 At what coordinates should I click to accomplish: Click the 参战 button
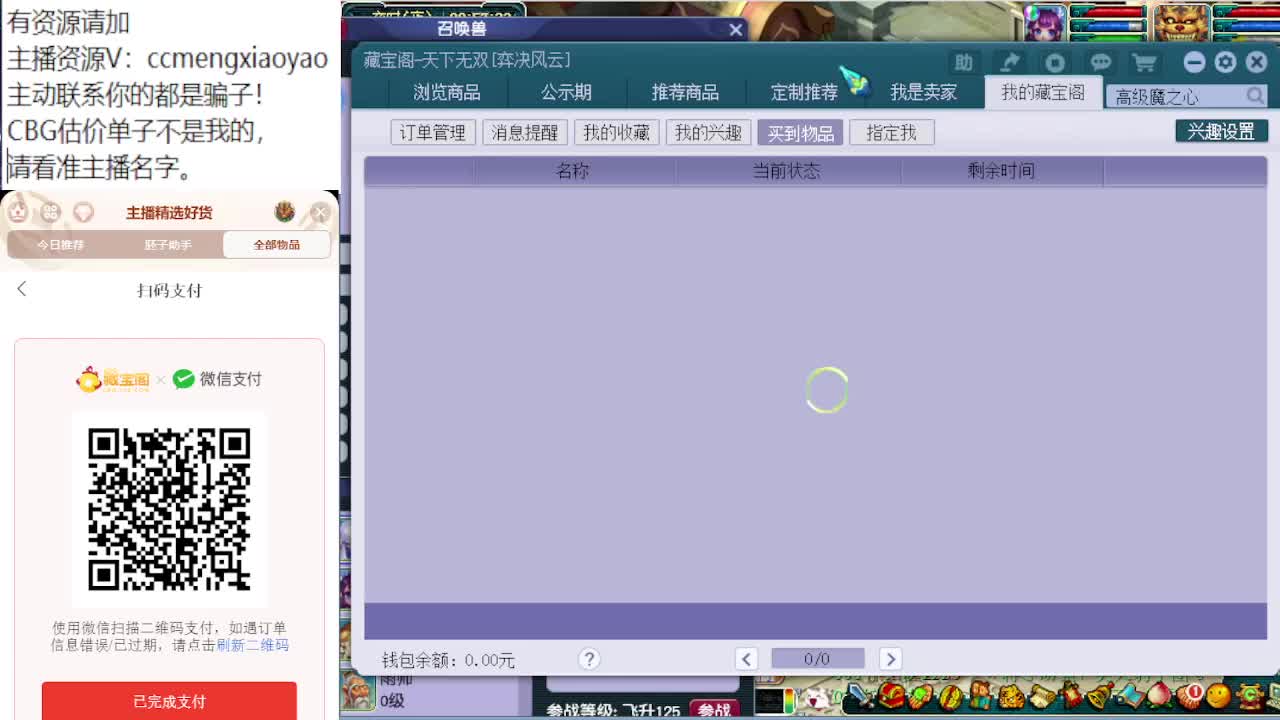click(x=714, y=710)
